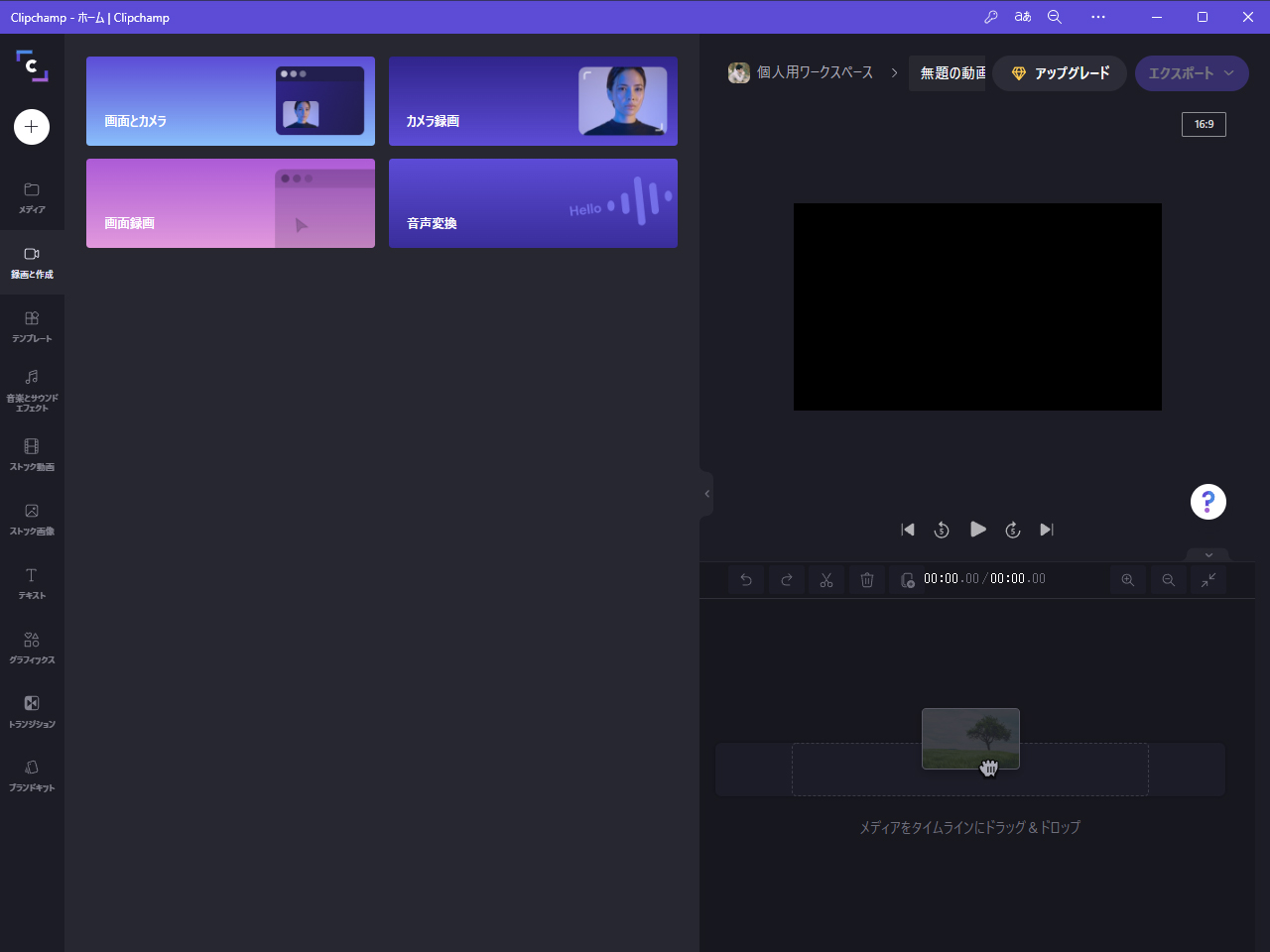Image resolution: width=1270 pixels, height=952 pixels.
Task: Click the アップグレード button
Action: (x=1060, y=73)
